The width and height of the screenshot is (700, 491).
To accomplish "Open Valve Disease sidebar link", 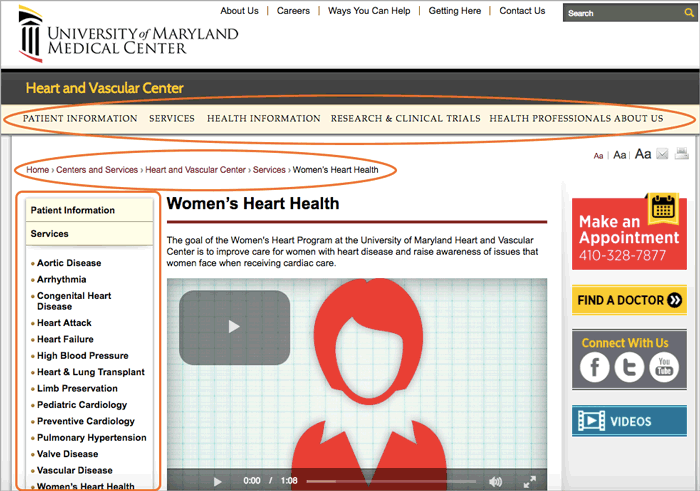I will point(67,454).
